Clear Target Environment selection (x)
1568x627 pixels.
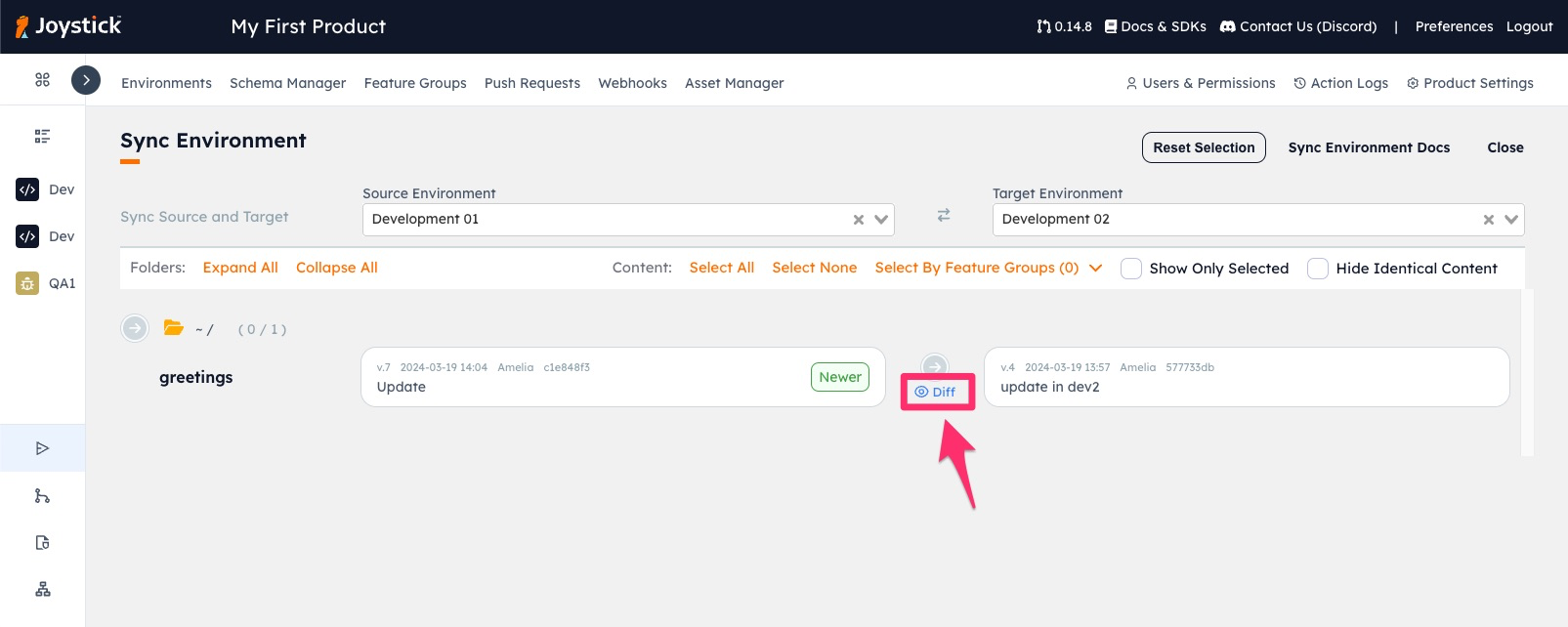point(1489,220)
